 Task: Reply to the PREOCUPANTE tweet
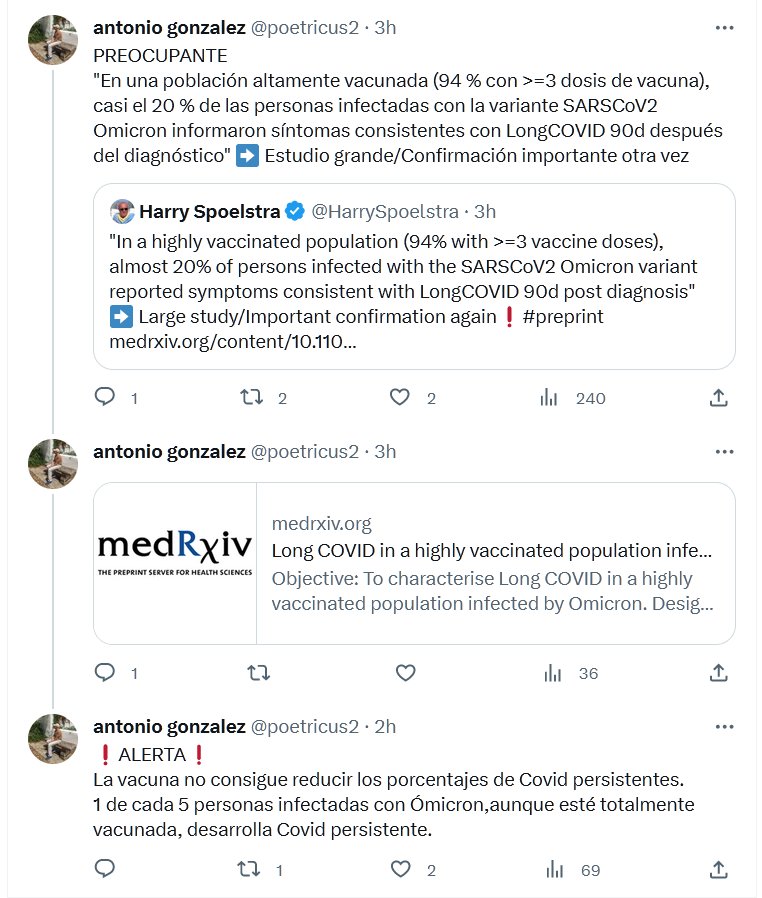pyautogui.click(x=105, y=398)
